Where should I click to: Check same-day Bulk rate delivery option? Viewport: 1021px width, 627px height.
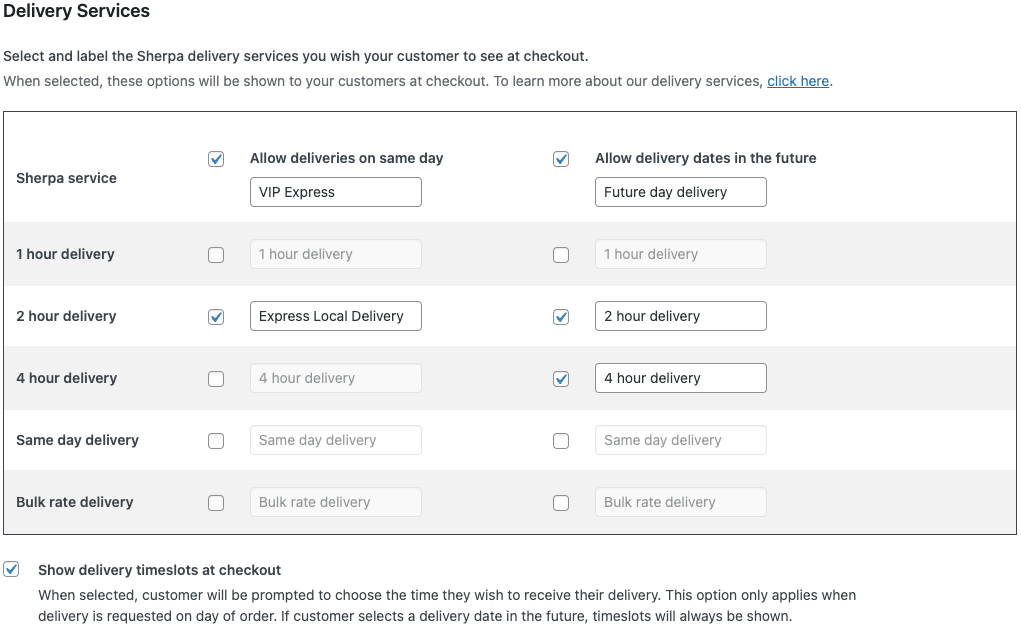[x=216, y=503]
